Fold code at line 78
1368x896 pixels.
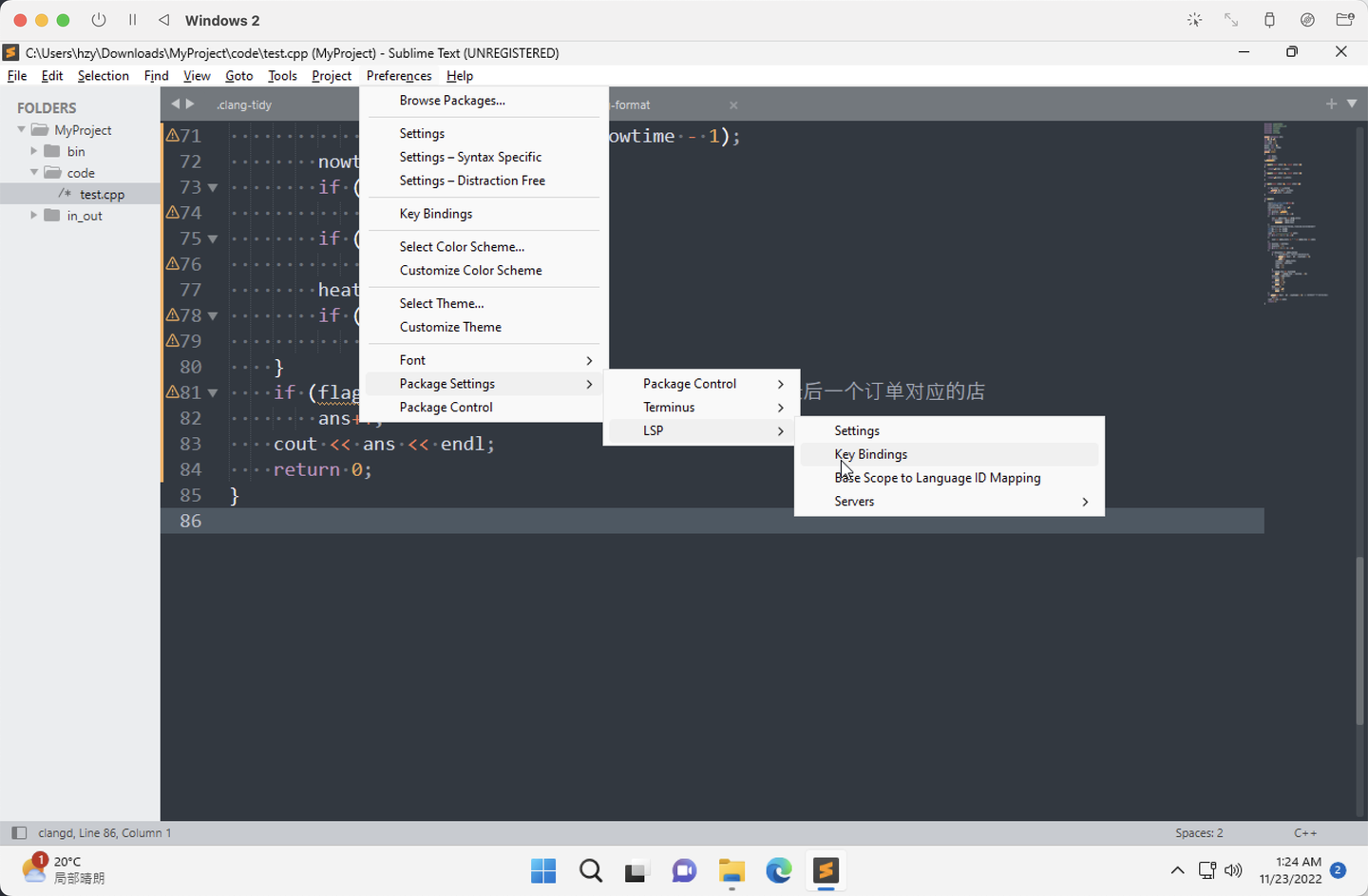pos(213,315)
